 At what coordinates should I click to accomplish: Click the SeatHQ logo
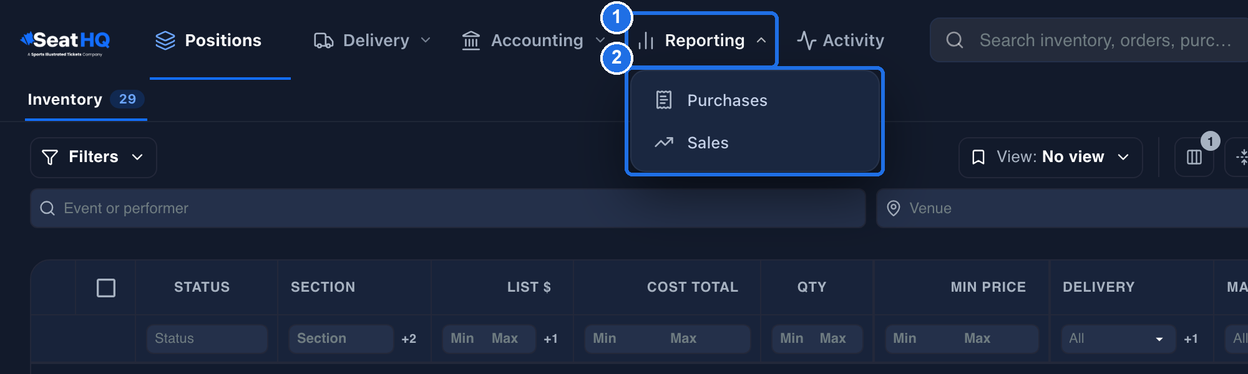(65, 41)
